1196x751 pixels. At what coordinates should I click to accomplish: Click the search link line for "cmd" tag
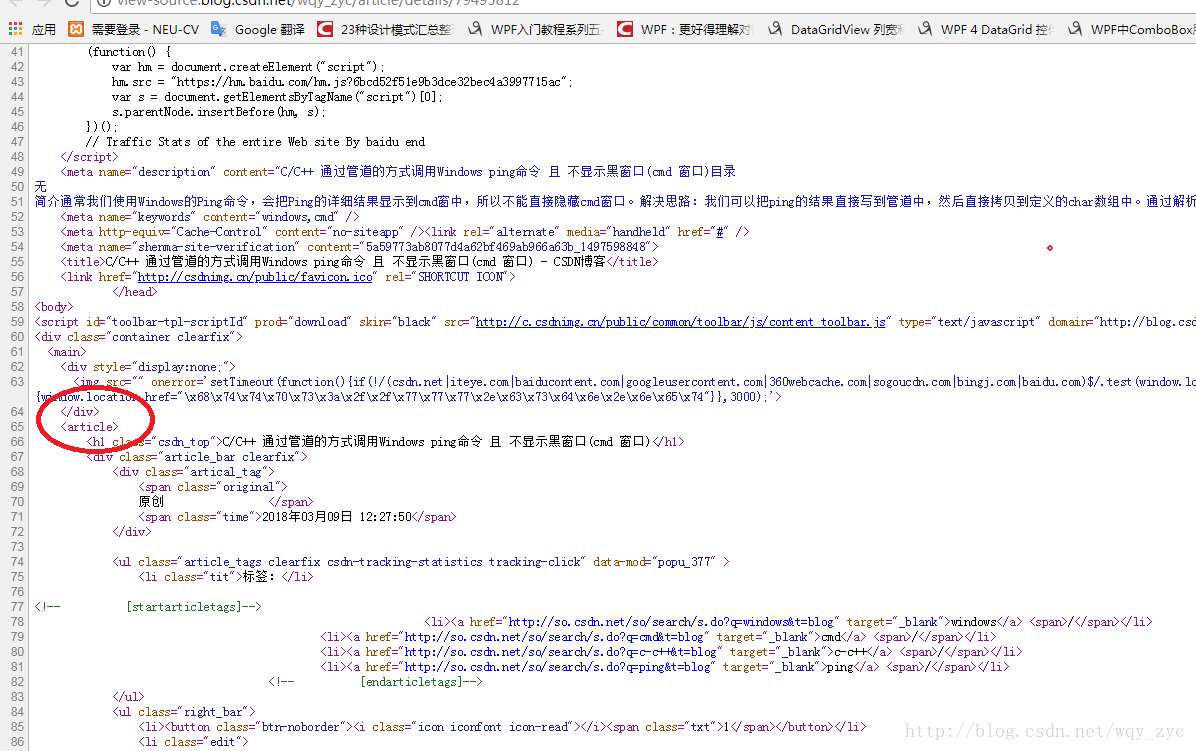click(658, 637)
